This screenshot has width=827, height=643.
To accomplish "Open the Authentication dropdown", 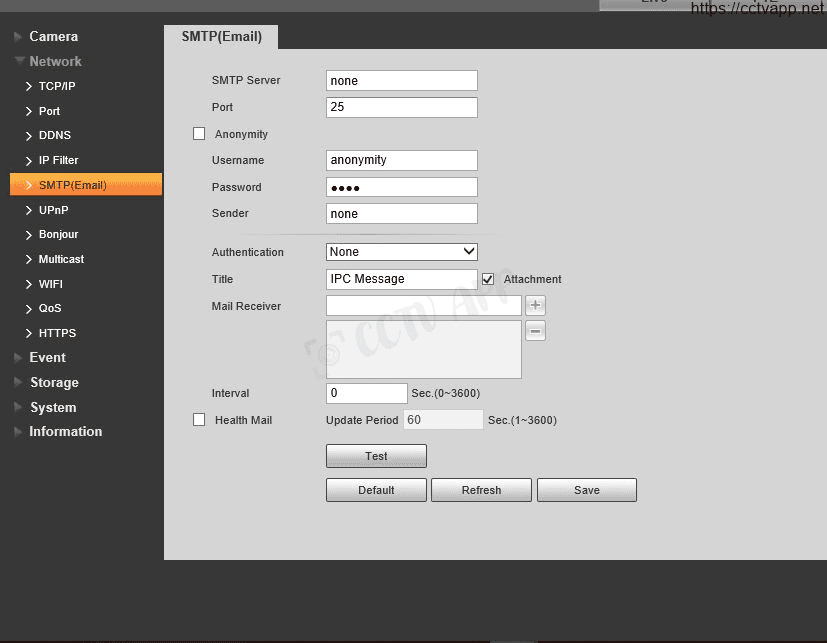I will click(401, 252).
